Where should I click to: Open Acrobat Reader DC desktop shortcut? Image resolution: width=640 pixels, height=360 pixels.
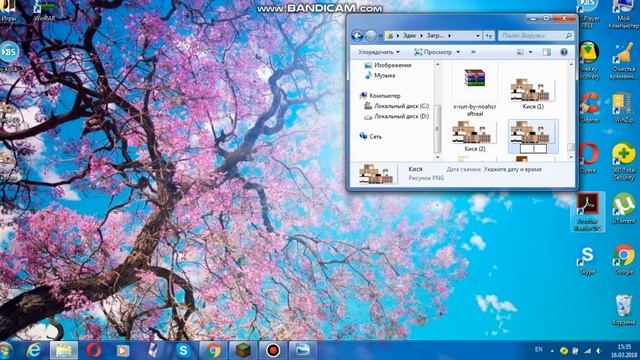click(587, 212)
